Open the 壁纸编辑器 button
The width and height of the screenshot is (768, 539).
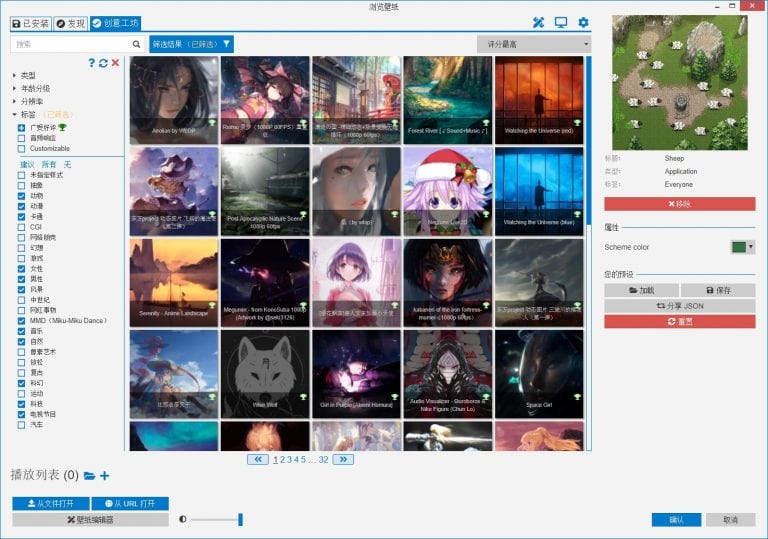pos(91,519)
